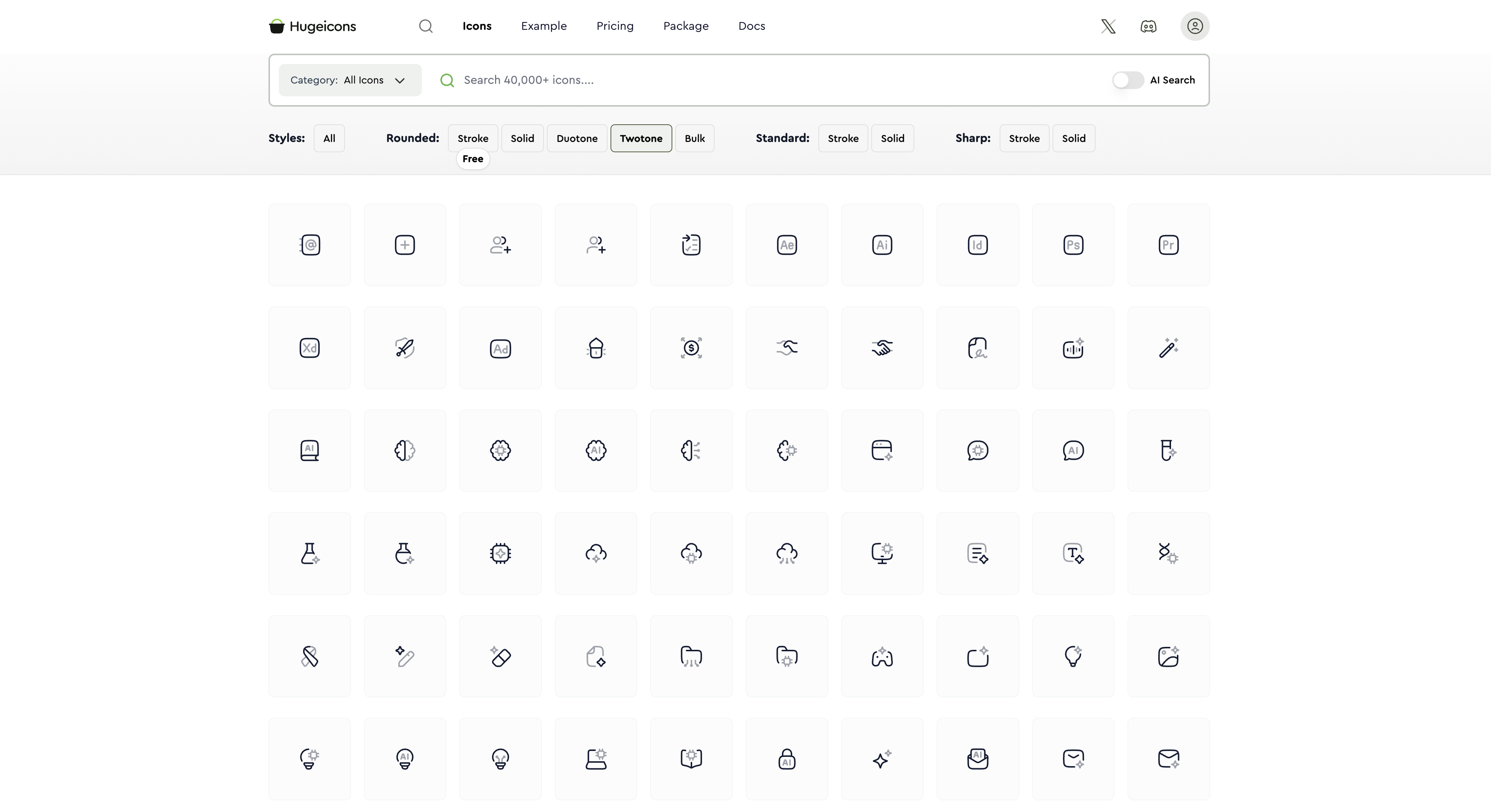Enable the AI Search toggle
1491x812 pixels.
point(1128,80)
